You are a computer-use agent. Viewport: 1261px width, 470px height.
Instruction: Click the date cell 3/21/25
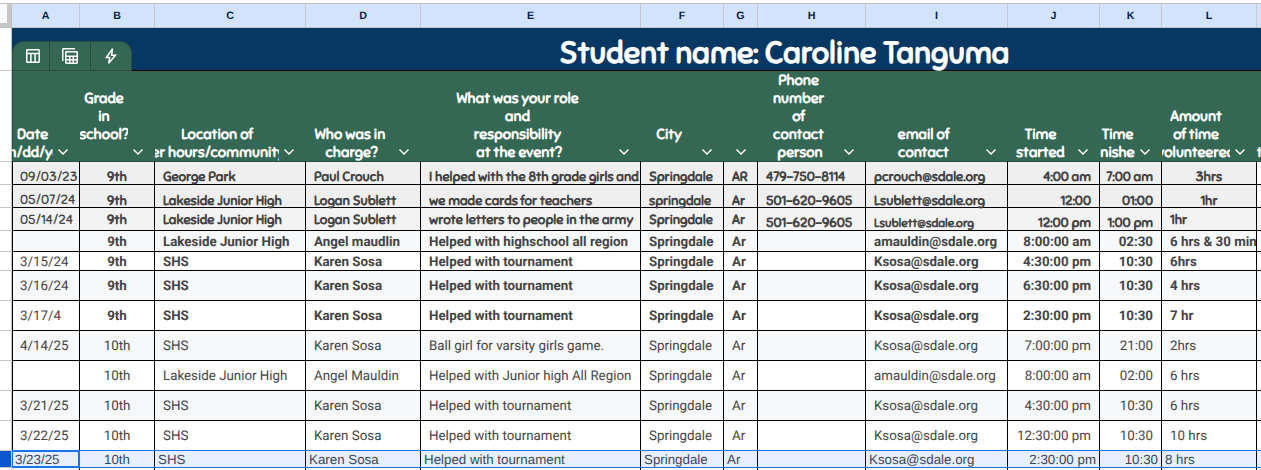[x=46, y=406]
